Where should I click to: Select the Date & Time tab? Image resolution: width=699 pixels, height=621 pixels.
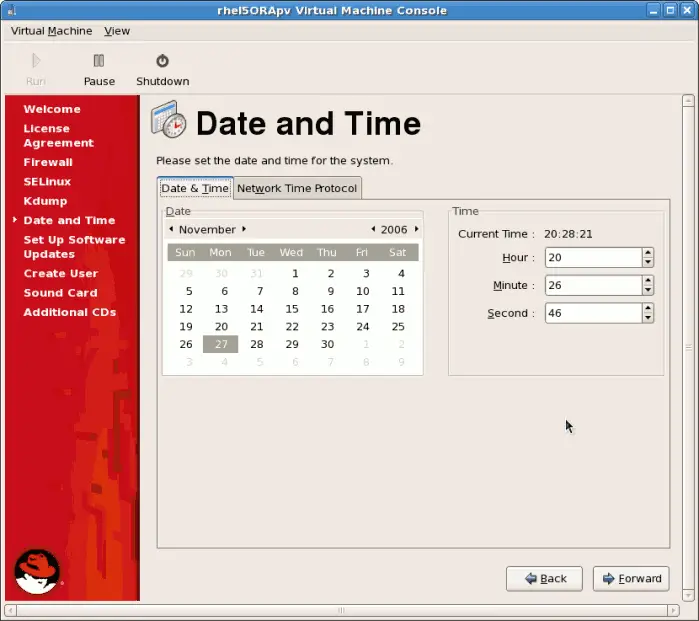pyautogui.click(x=195, y=188)
